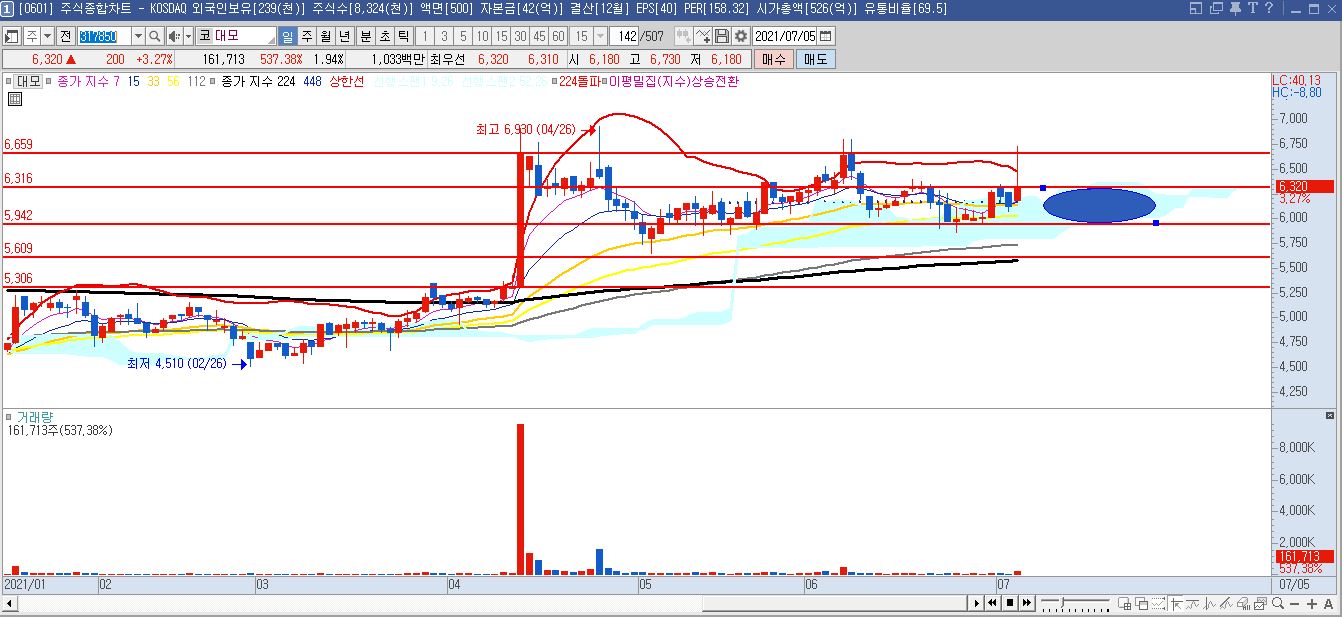Expand the stock code history dropdown
This screenshot has height=617, width=1342.
[x=138, y=36]
